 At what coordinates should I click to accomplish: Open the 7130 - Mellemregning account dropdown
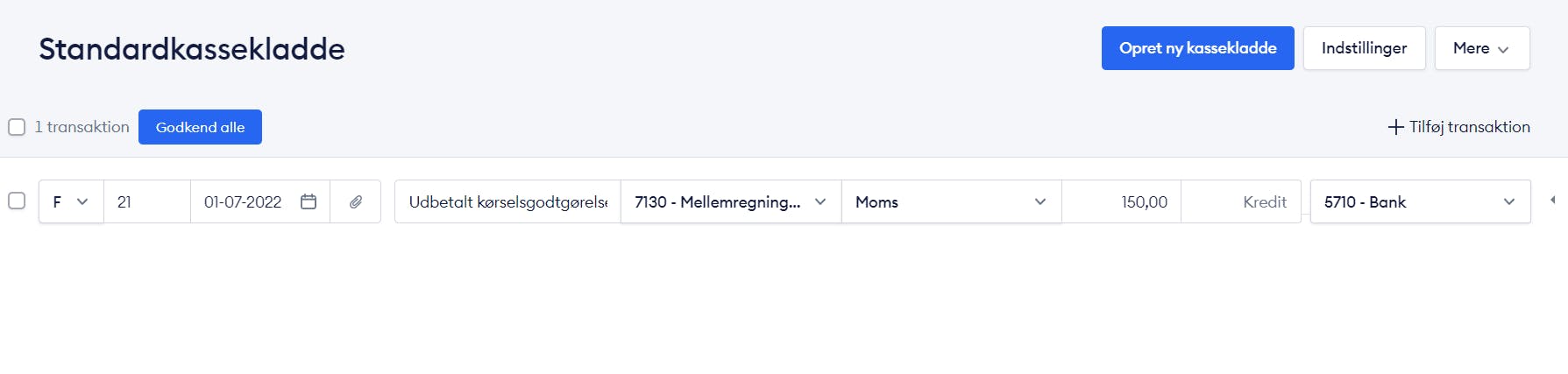[731, 201]
